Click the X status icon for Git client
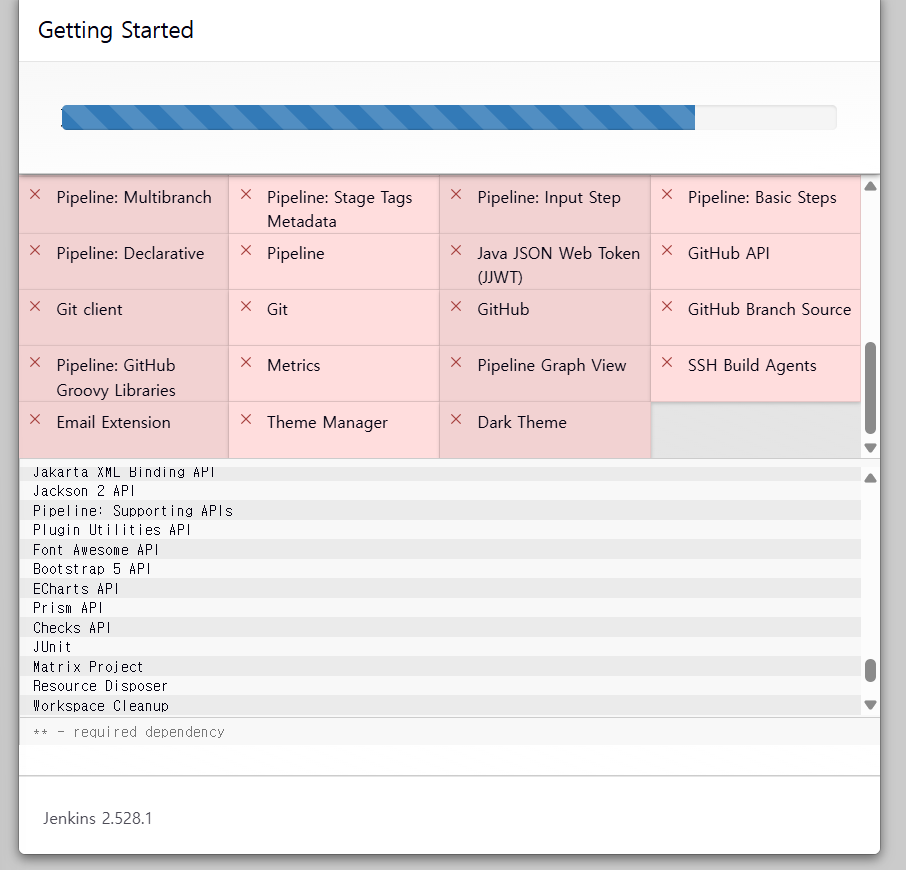The image size is (906, 870). [x=35, y=307]
